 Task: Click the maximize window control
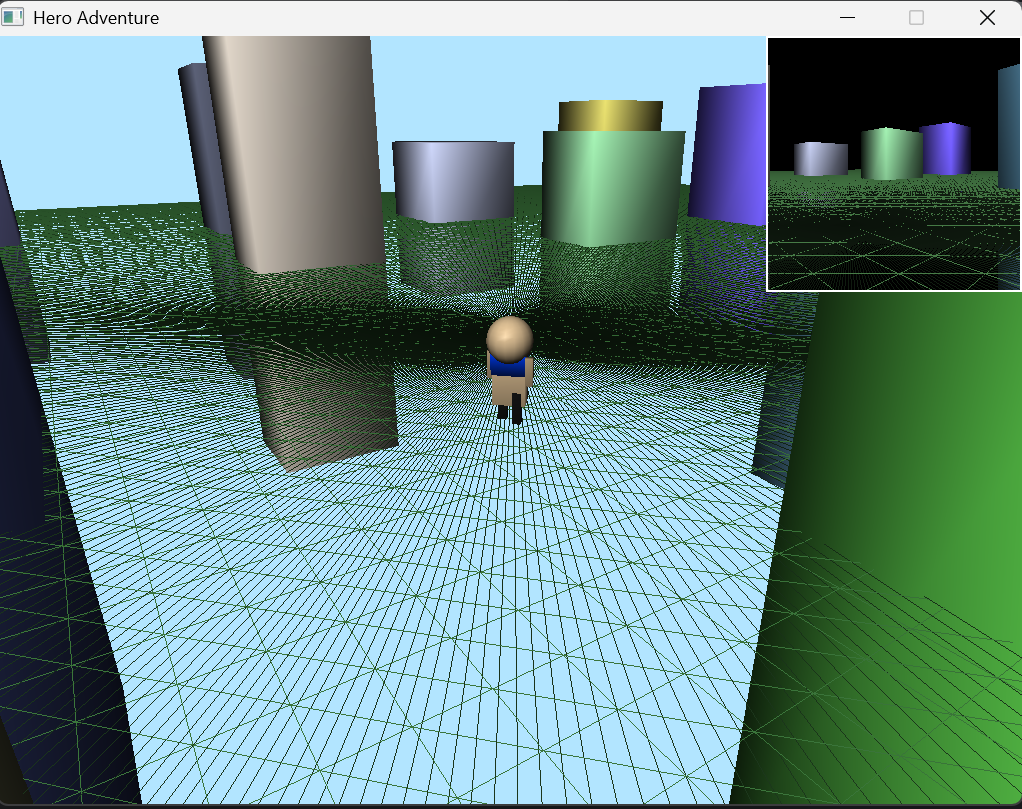[916, 17]
